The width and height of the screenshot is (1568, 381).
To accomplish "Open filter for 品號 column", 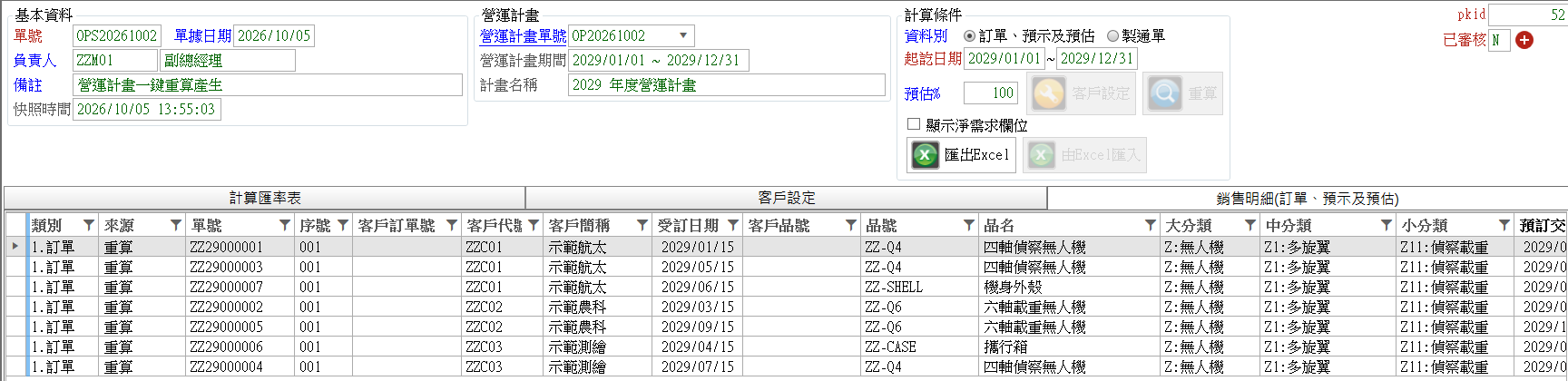I will point(969,225).
